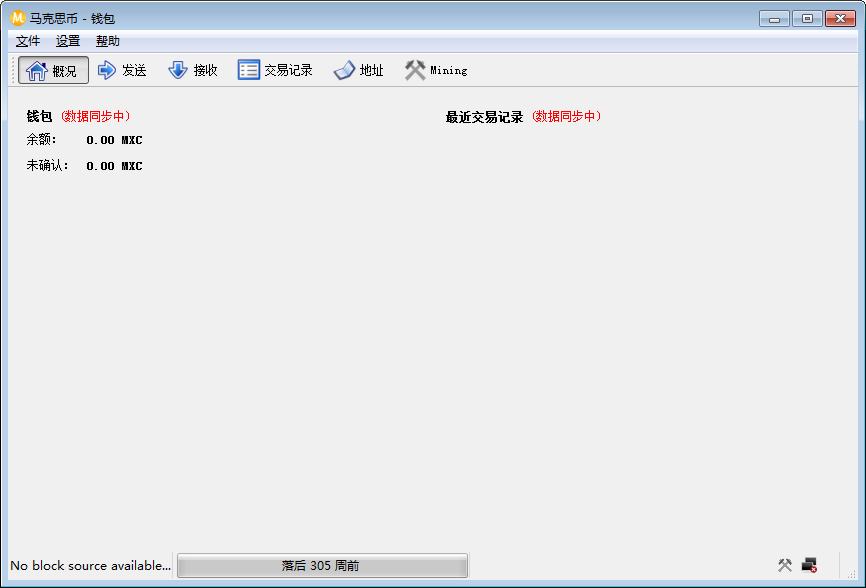The height and width of the screenshot is (588, 866).
Task: Open the 帮助 menu
Action: click(x=107, y=41)
